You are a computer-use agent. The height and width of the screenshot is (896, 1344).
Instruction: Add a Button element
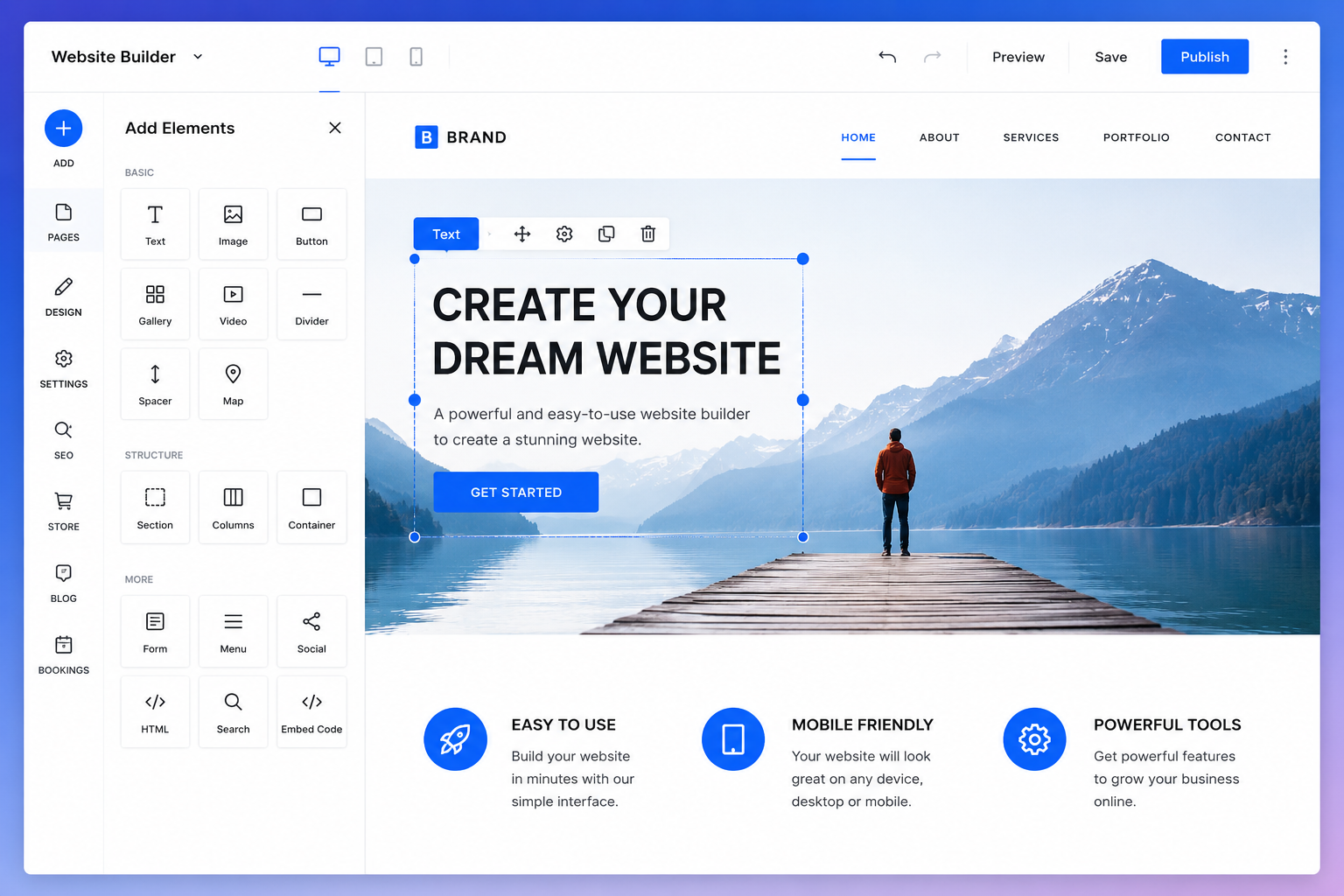[311, 225]
